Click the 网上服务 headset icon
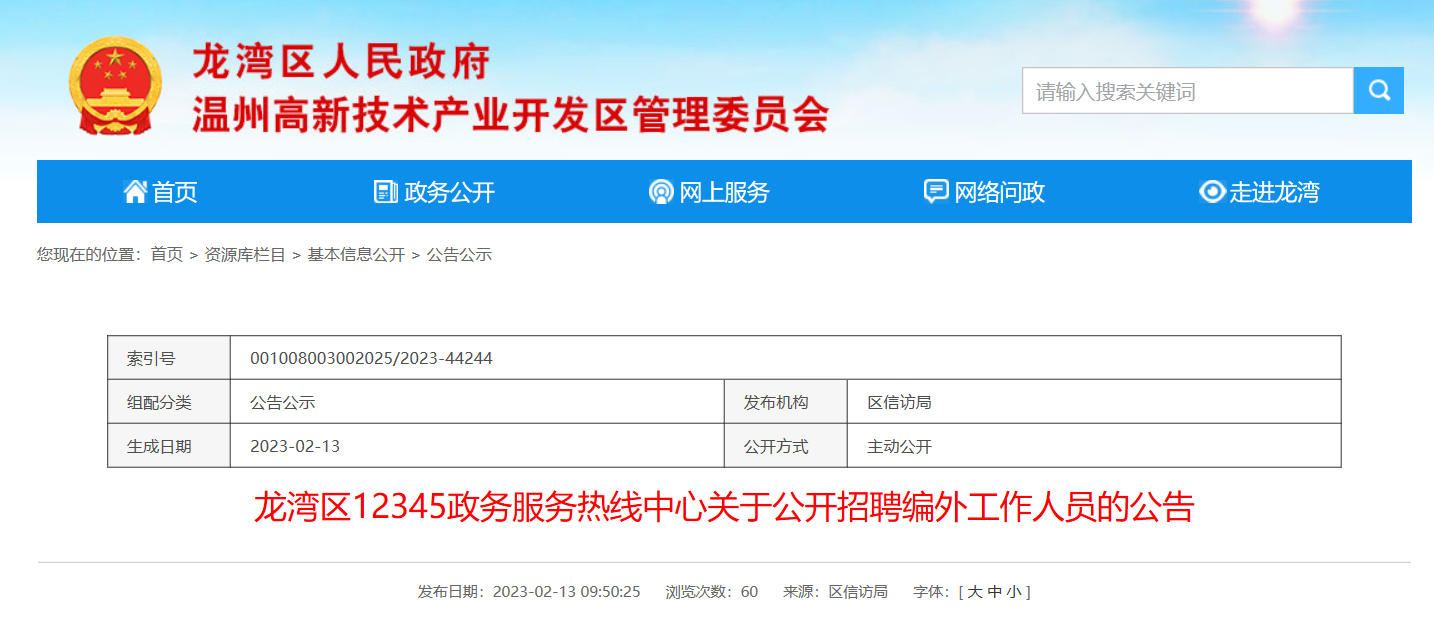Screen dimensions: 1434x620 [661, 192]
